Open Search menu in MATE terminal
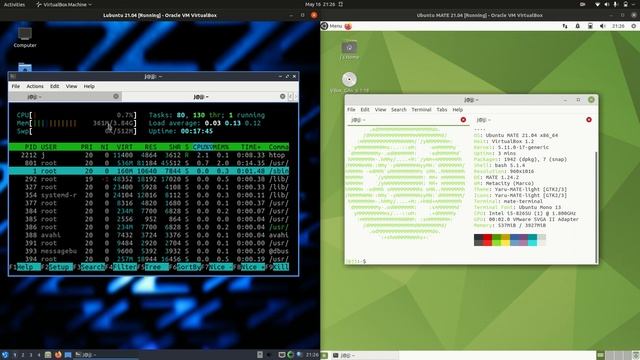This screenshot has width=640, height=360. click(399, 110)
